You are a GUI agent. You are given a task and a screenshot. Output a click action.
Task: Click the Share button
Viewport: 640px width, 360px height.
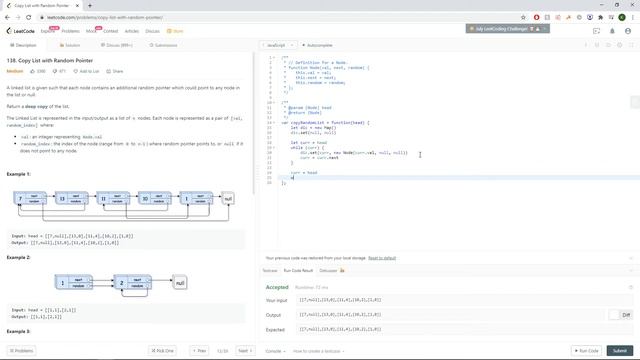(x=115, y=71)
